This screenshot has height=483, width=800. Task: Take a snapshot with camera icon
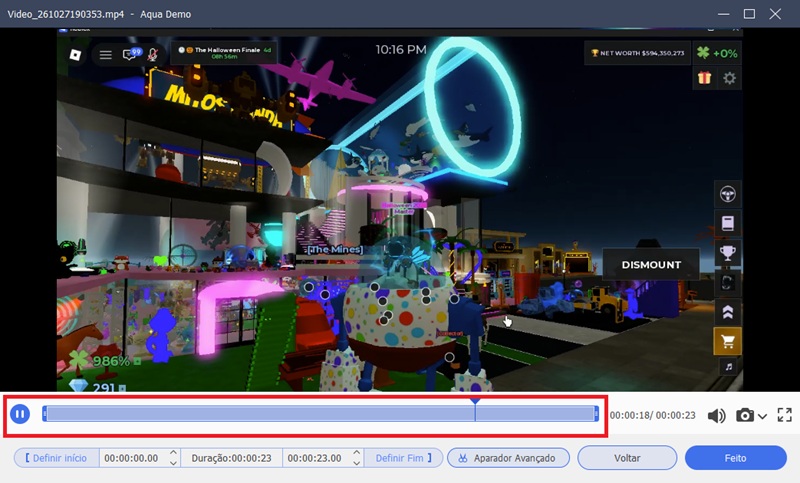(745, 415)
